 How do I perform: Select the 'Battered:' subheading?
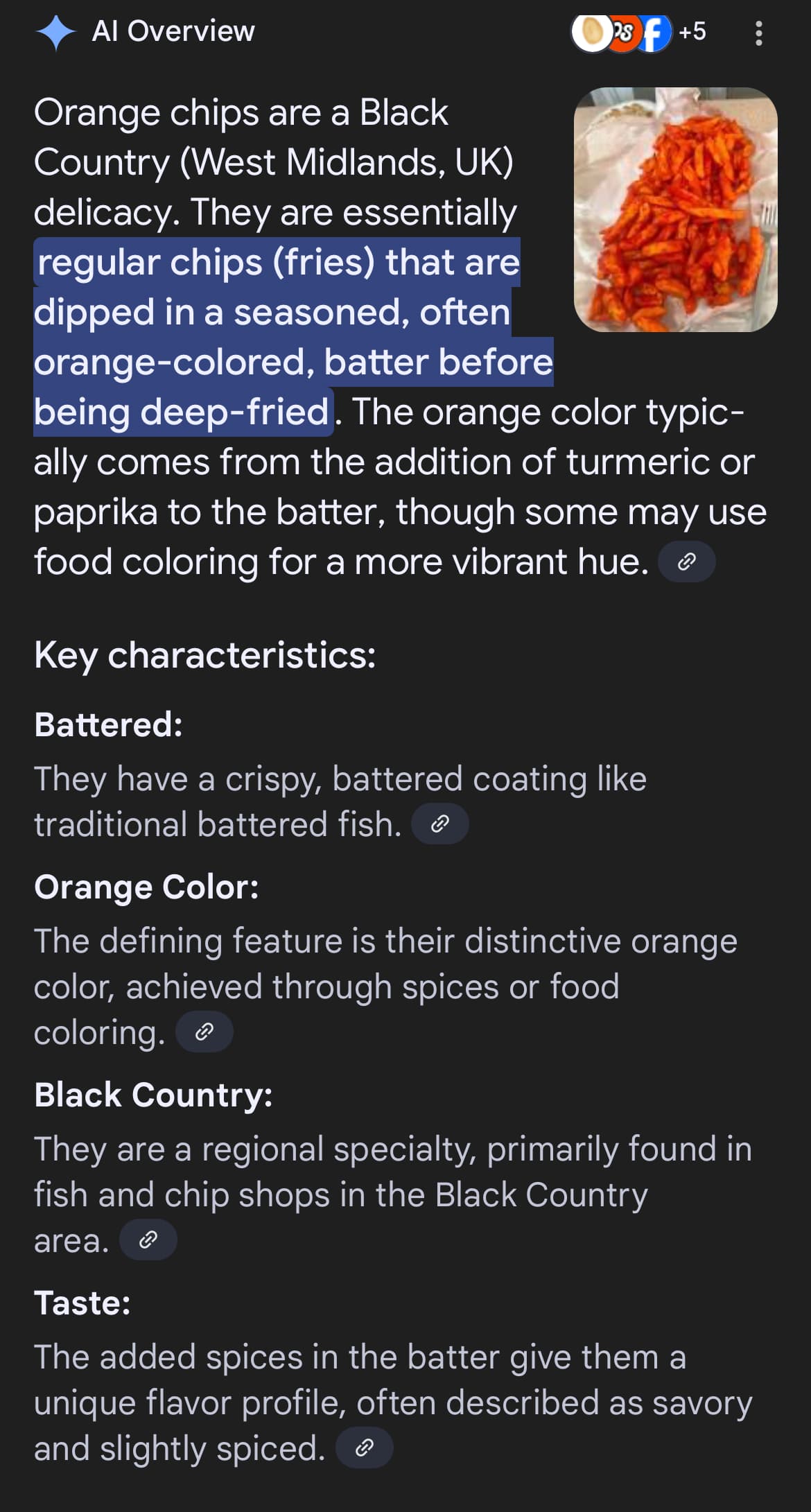[x=109, y=724]
